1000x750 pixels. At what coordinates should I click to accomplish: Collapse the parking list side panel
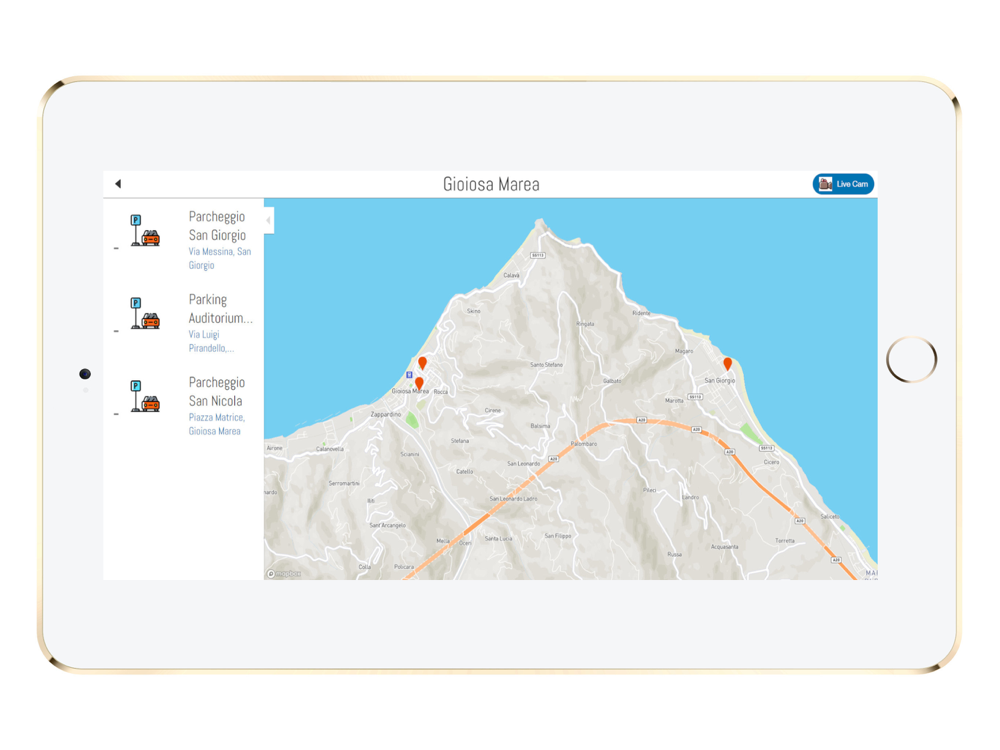(x=269, y=221)
